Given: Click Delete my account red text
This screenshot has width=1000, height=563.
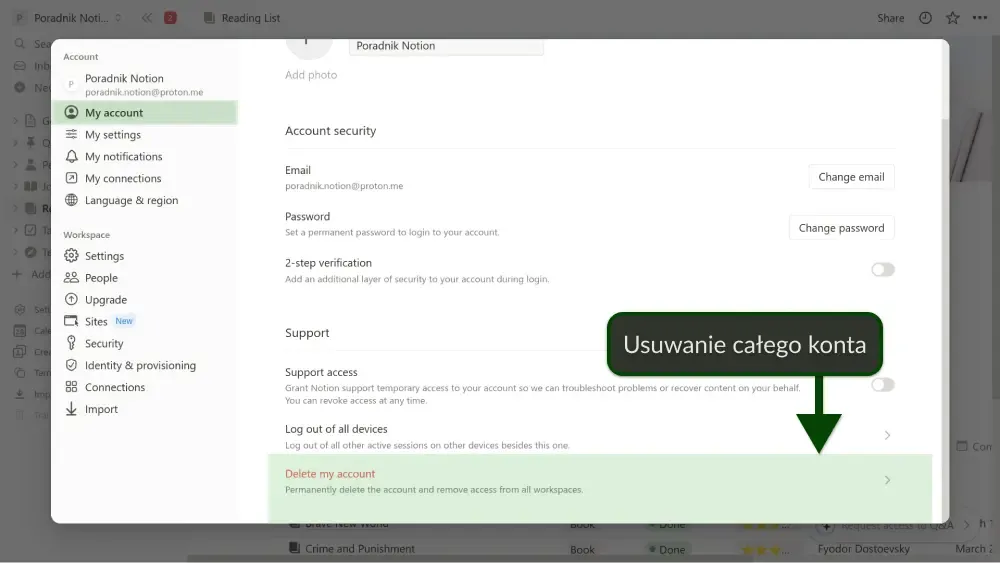Looking at the screenshot, I should (x=330, y=474).
